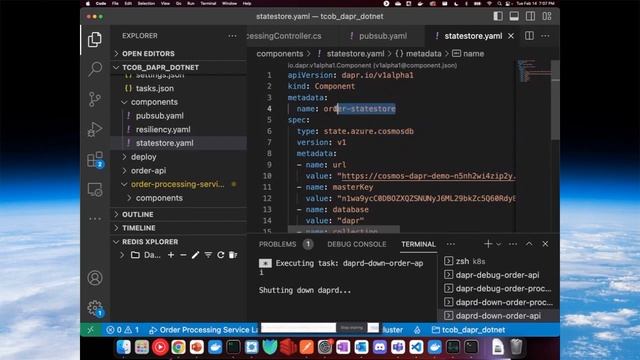Viewport: 640px width, 360px height.
Task: Select daprd-down-order-proc... terminal
Action: click(x=498, y=302)
